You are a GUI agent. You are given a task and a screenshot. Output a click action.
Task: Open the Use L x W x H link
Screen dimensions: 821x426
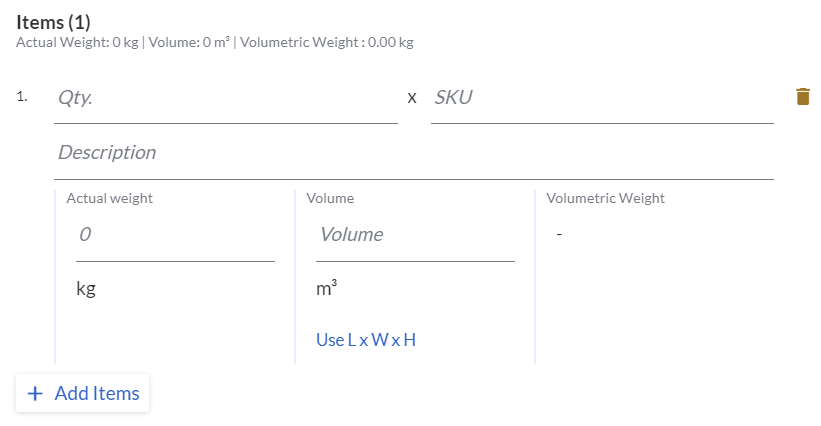click(365, 340)
